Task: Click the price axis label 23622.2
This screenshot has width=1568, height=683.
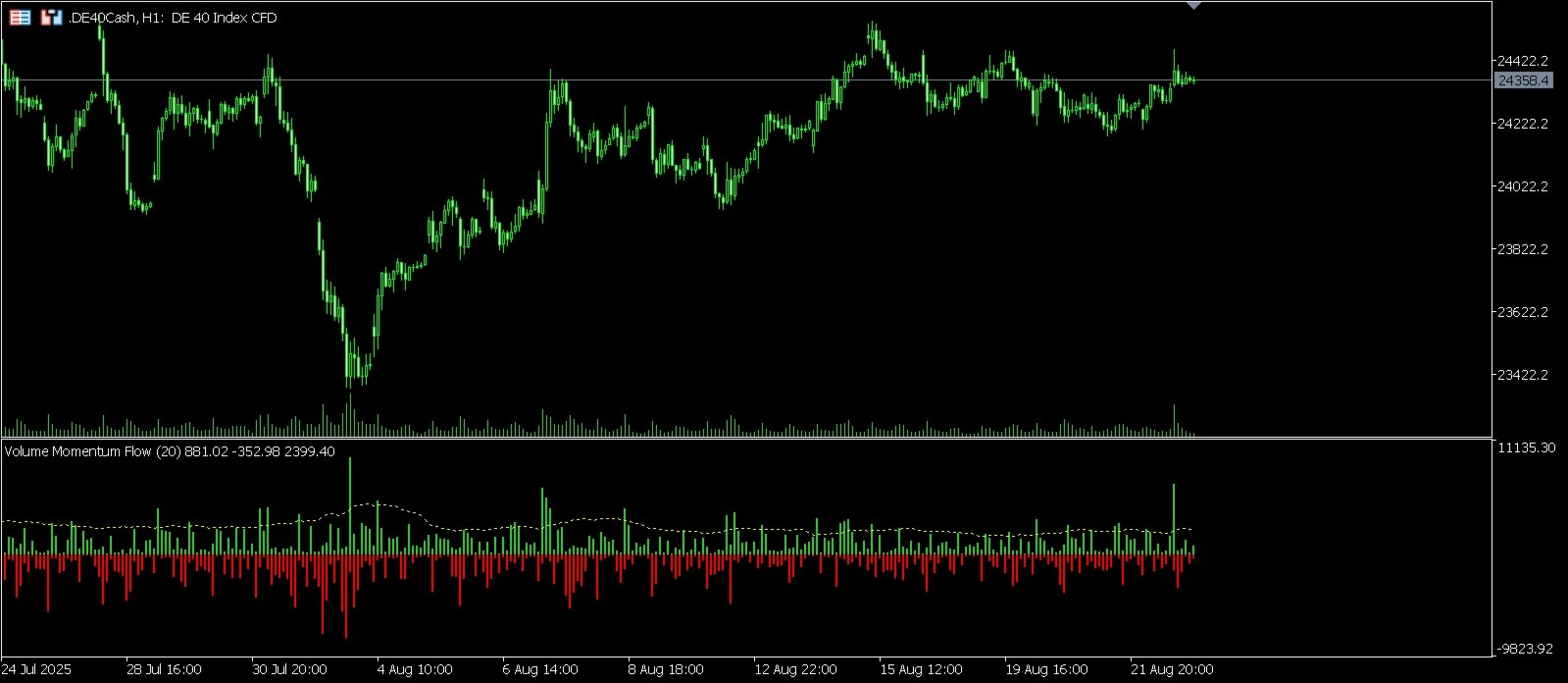Action: pyautogui.click(x=1523, y=312)
